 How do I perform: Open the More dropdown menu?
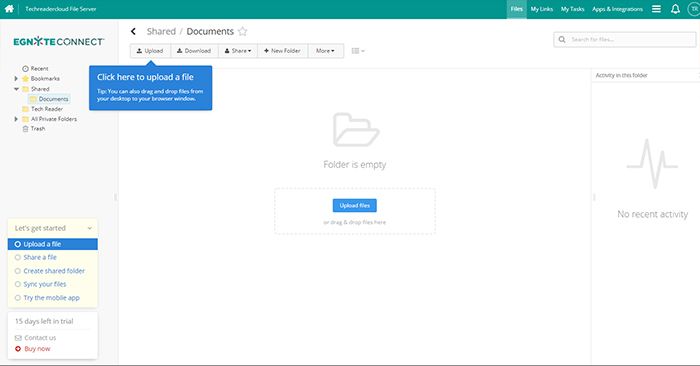point(325,51)
